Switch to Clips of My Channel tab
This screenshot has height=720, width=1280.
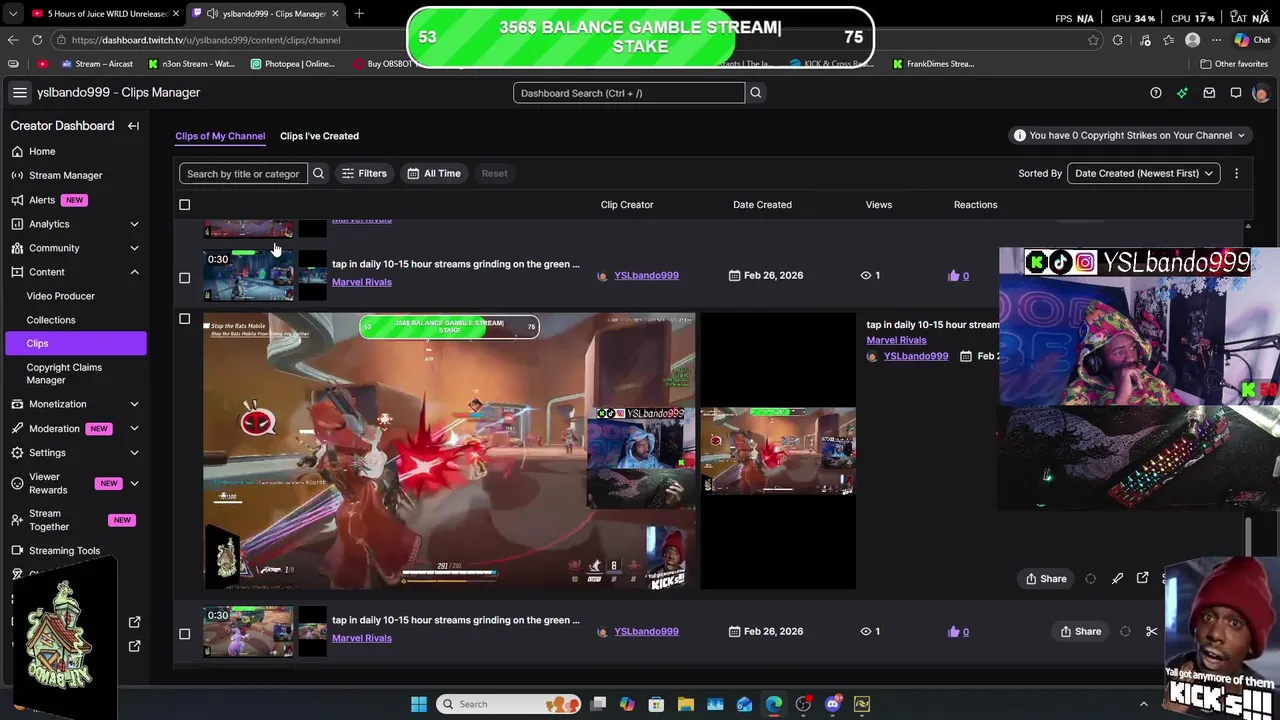[220, 136]
